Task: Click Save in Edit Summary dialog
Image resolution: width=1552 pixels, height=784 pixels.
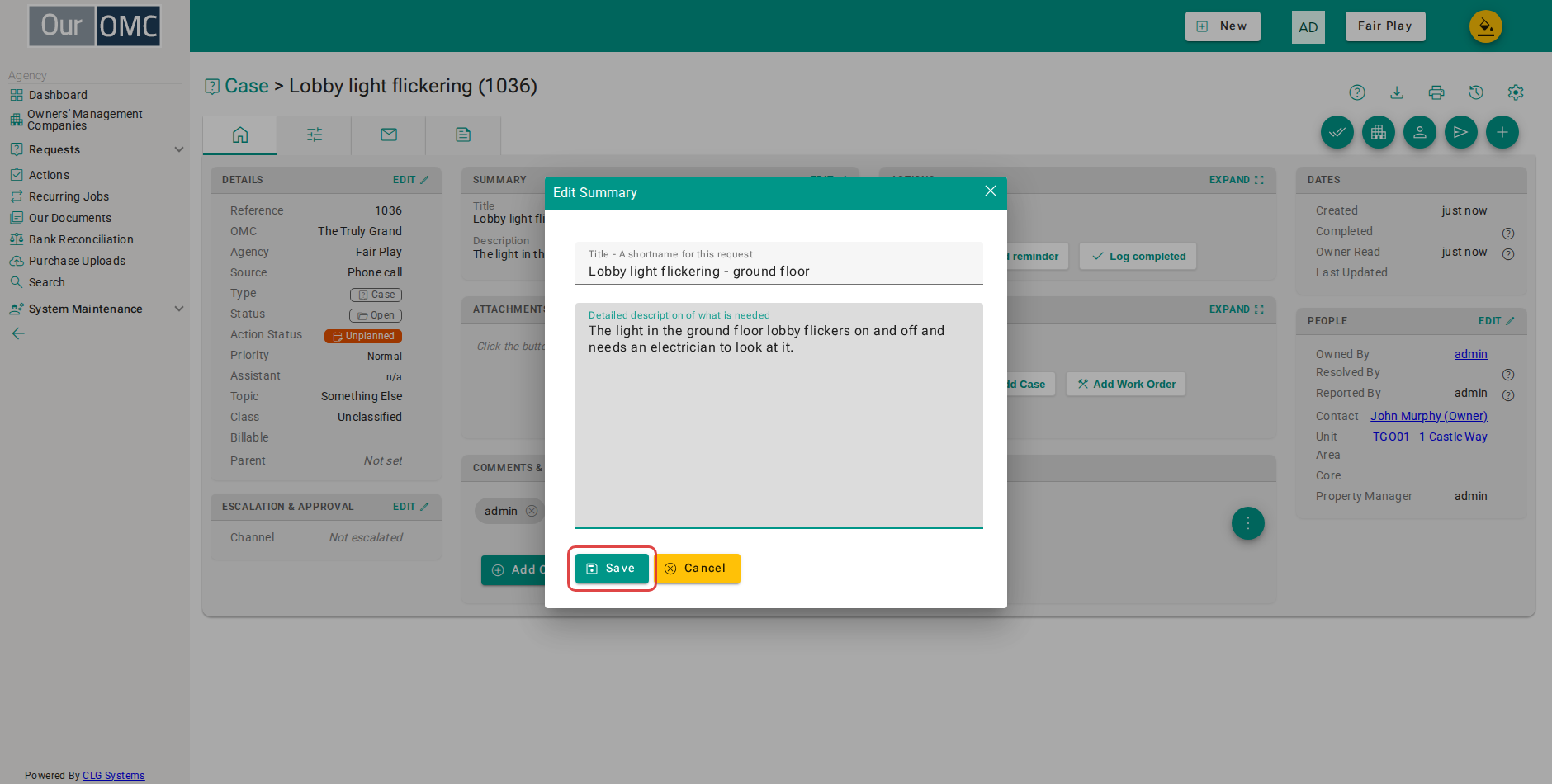Action: click(x=612, y=569)
